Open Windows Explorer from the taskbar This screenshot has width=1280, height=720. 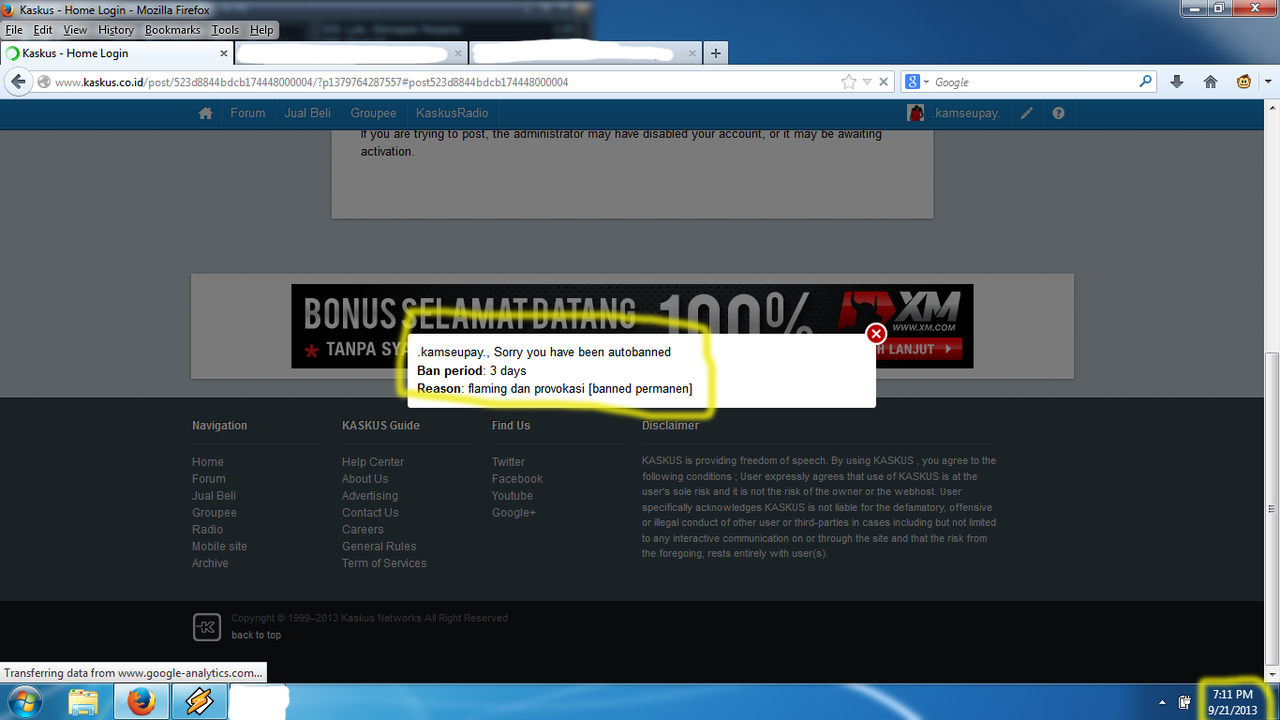84,702
